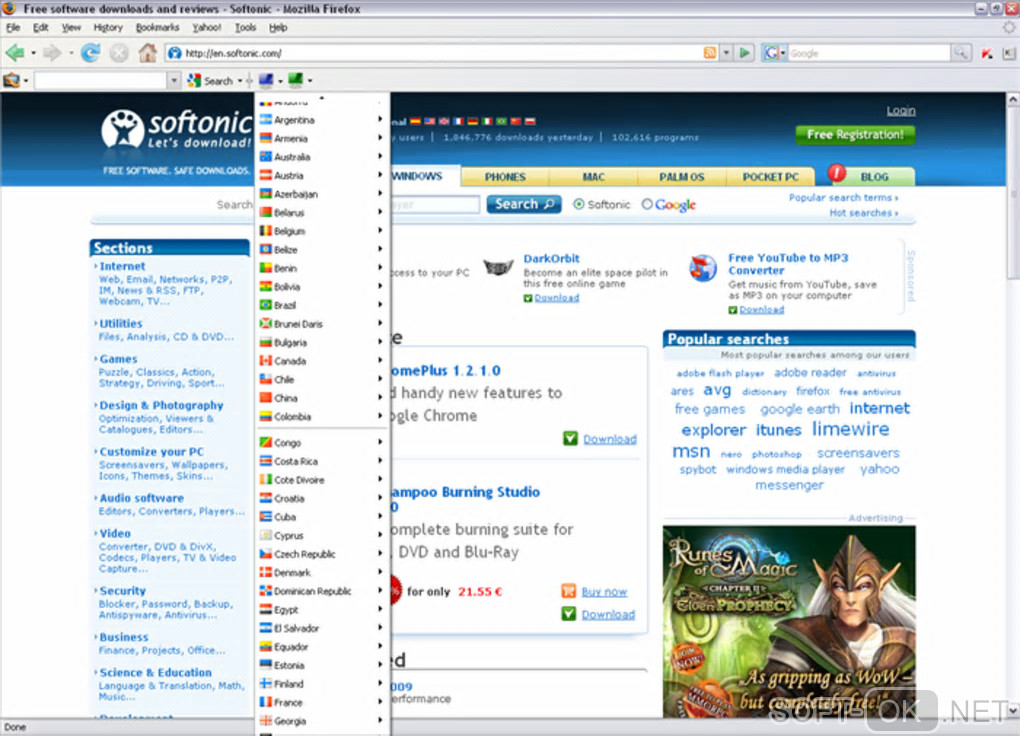Open the Popular search terms link
The width and height of the screenshot is (1020, 736).
point(843,197)
